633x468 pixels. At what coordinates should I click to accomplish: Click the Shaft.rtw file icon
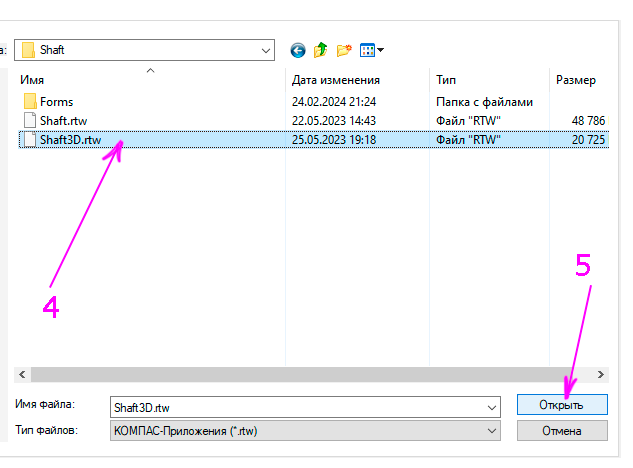point(30,120)
